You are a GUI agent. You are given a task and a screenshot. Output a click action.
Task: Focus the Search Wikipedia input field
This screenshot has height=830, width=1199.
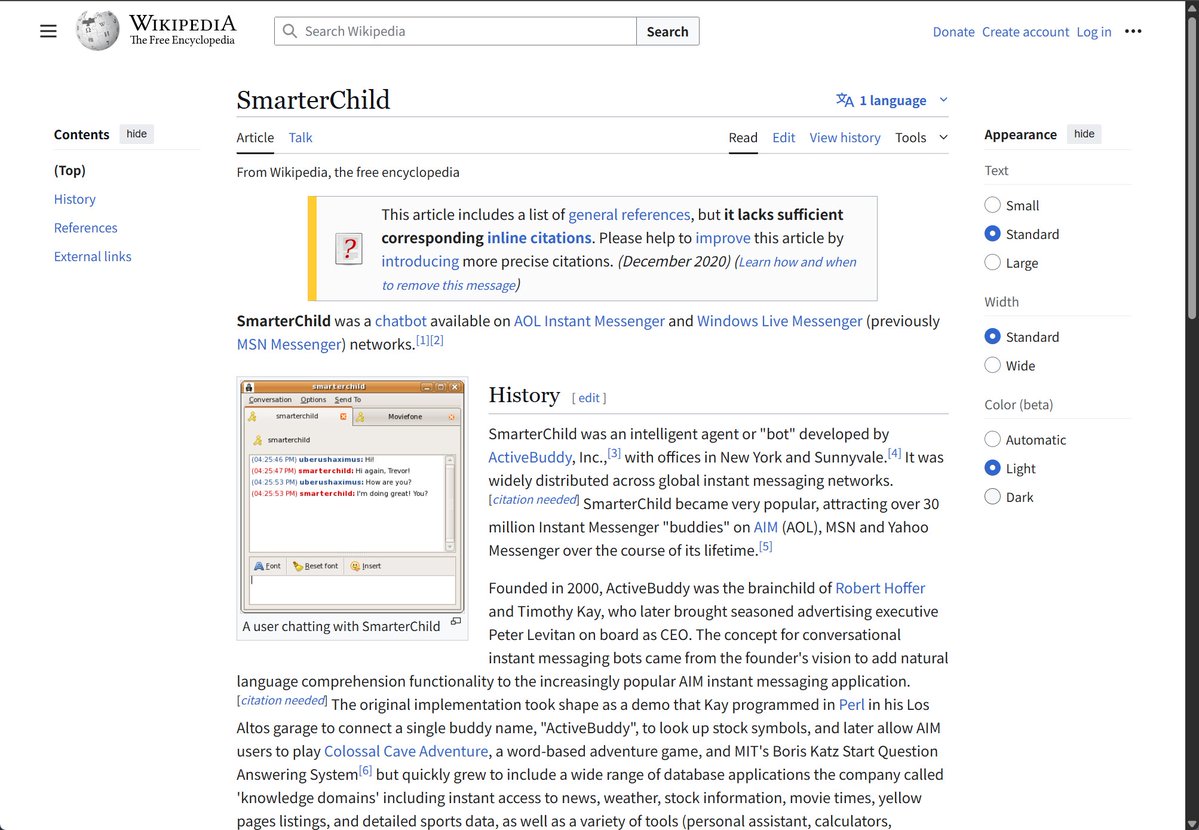(x=455, y=31)
